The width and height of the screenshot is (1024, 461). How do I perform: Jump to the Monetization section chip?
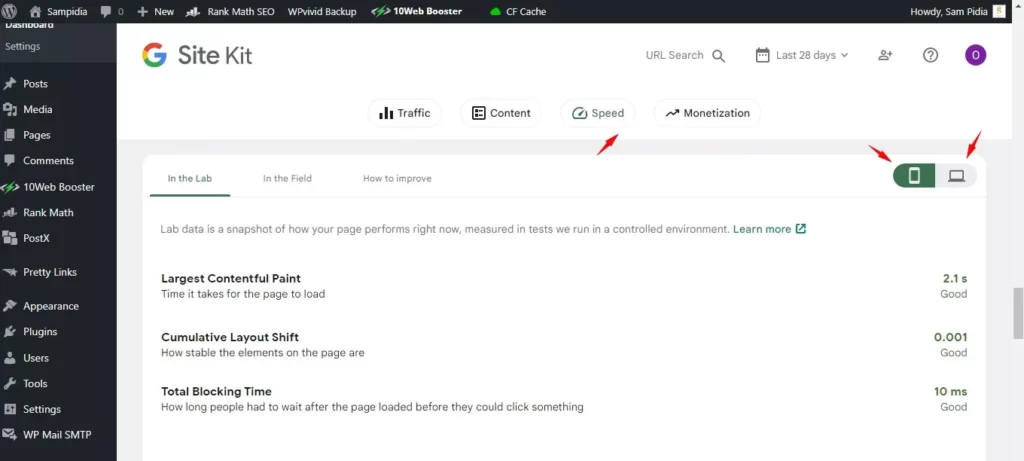coord(707,113)
